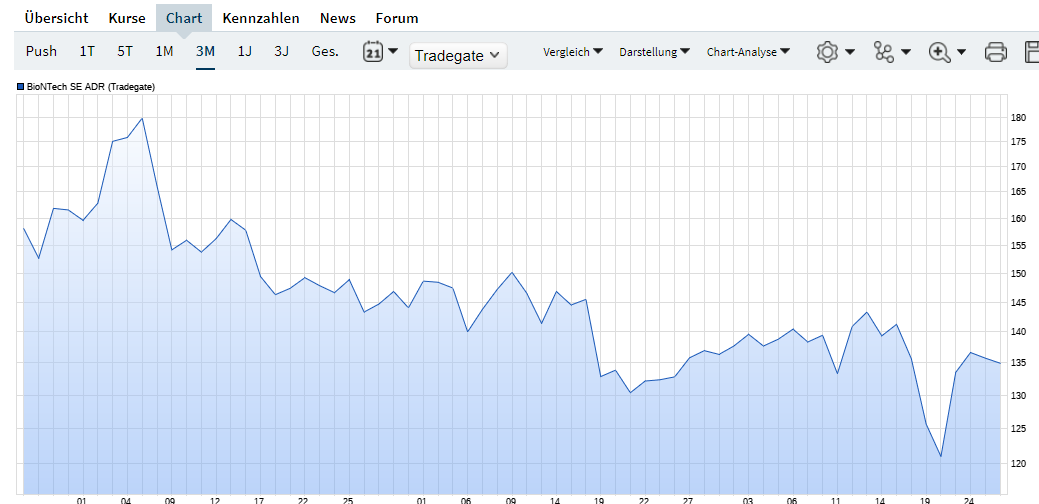The image size is (1039, 504).
Task: Open the calendar date picker icon
Action: [373, 52]
